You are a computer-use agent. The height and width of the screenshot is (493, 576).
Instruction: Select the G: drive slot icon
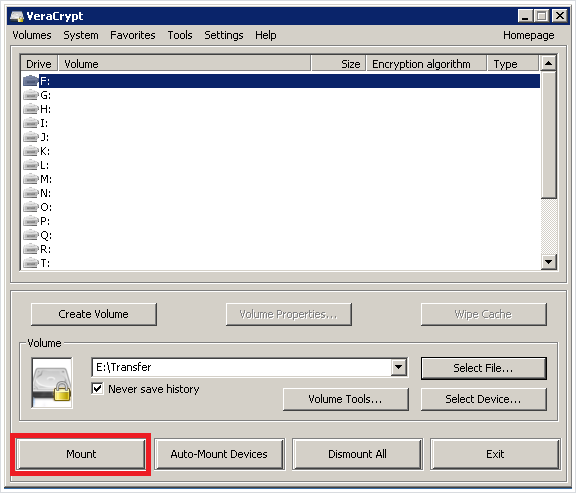point(30,95)
